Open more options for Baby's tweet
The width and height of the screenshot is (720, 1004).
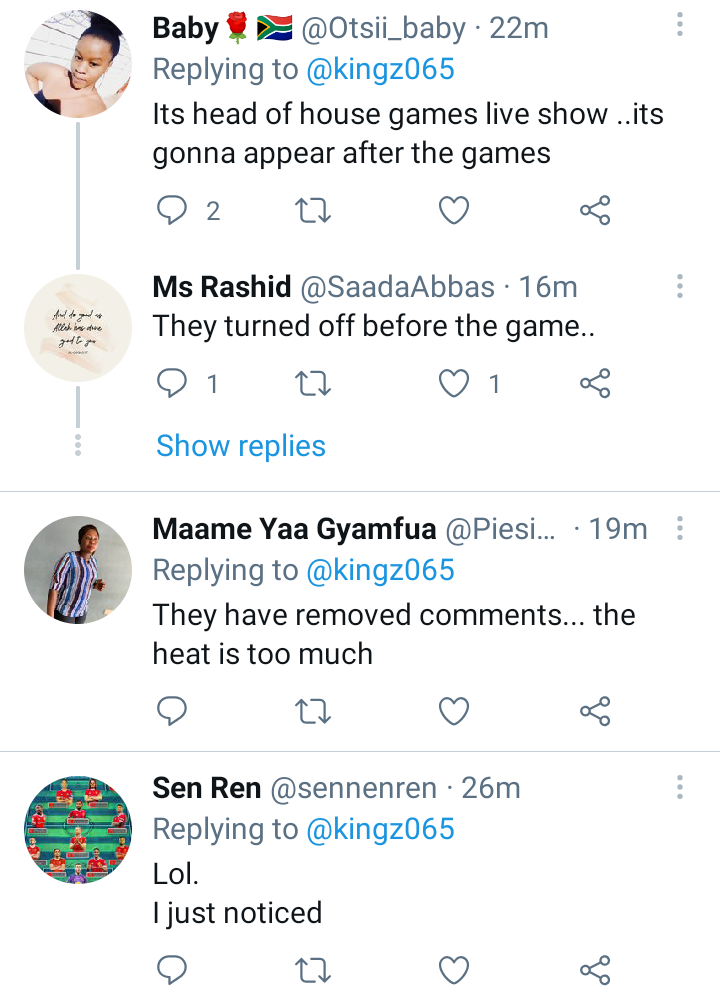679,26
